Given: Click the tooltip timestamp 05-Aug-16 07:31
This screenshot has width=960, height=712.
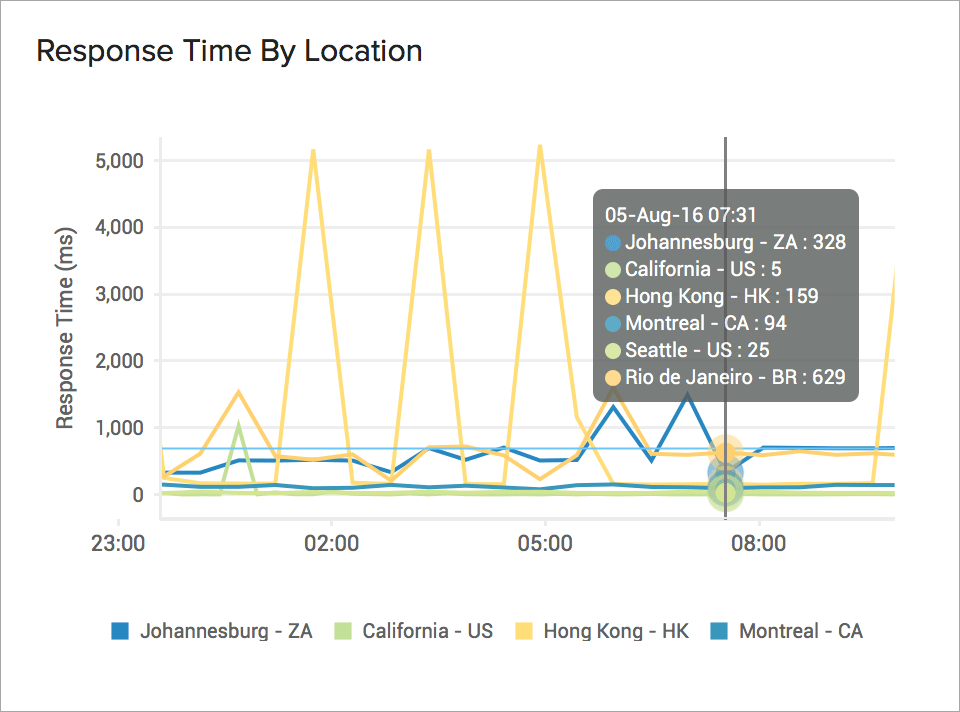Looking at the screenshot, I should point(678,215).
